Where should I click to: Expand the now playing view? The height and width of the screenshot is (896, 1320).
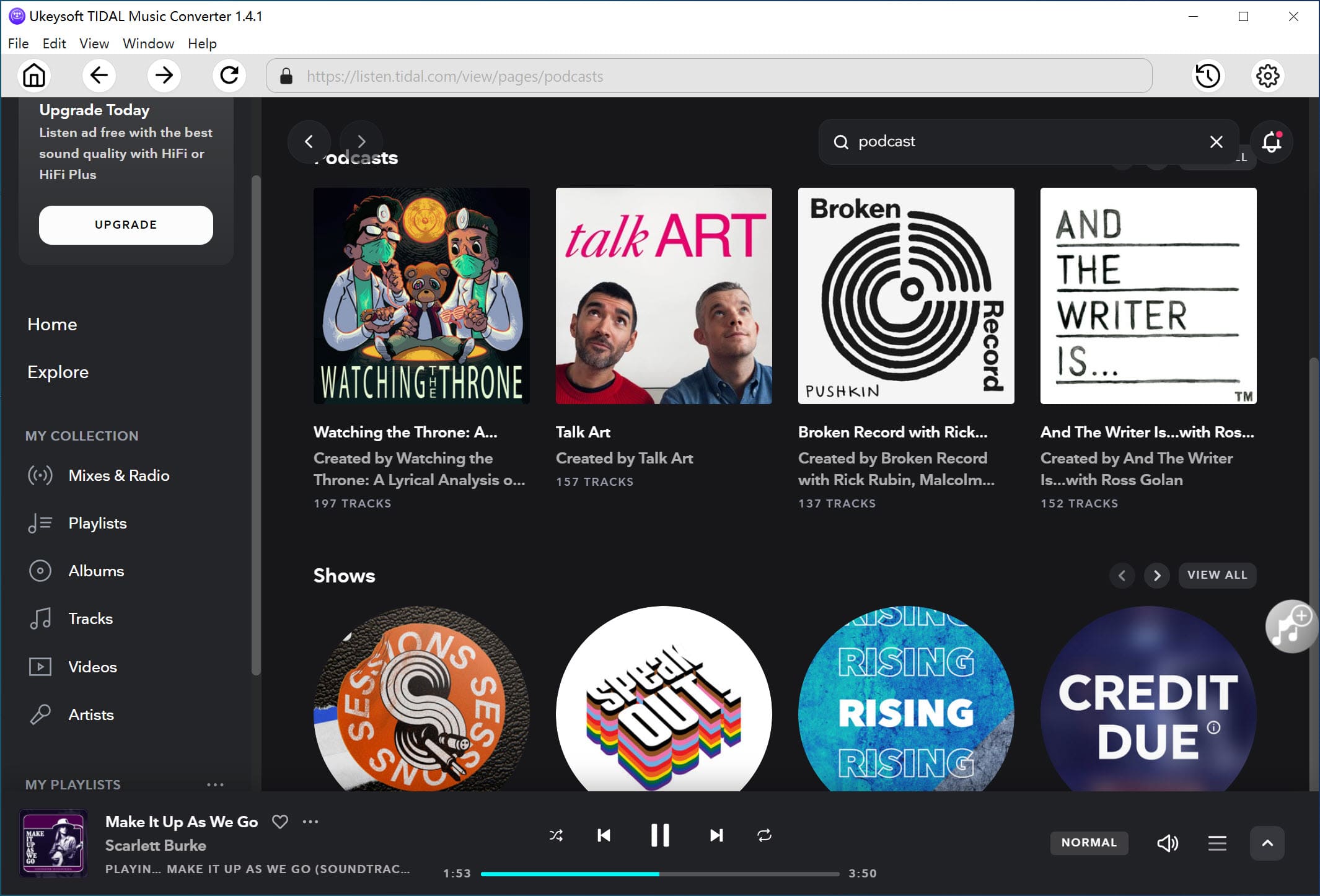(x=1267, y=843)
